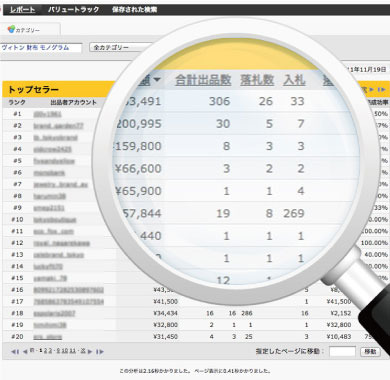Open the long numeric seller link in row #16
The height and width of the screenshot is (380, 390).
(x=69, y=290)
